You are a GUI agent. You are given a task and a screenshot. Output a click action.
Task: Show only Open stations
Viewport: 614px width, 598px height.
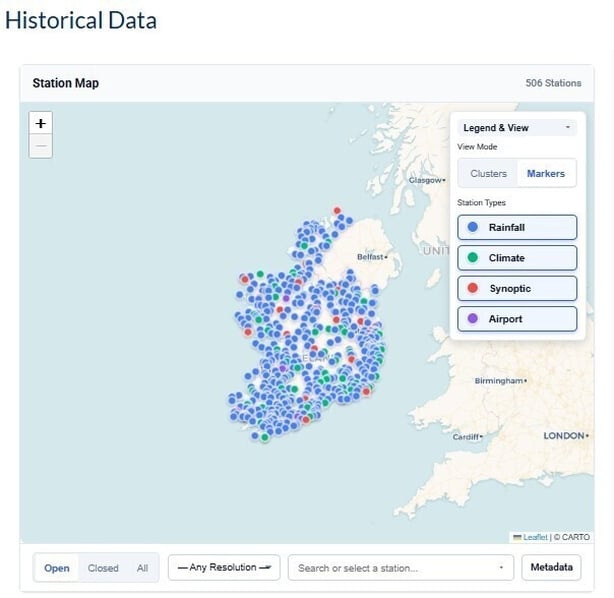(x=57, y=568)
